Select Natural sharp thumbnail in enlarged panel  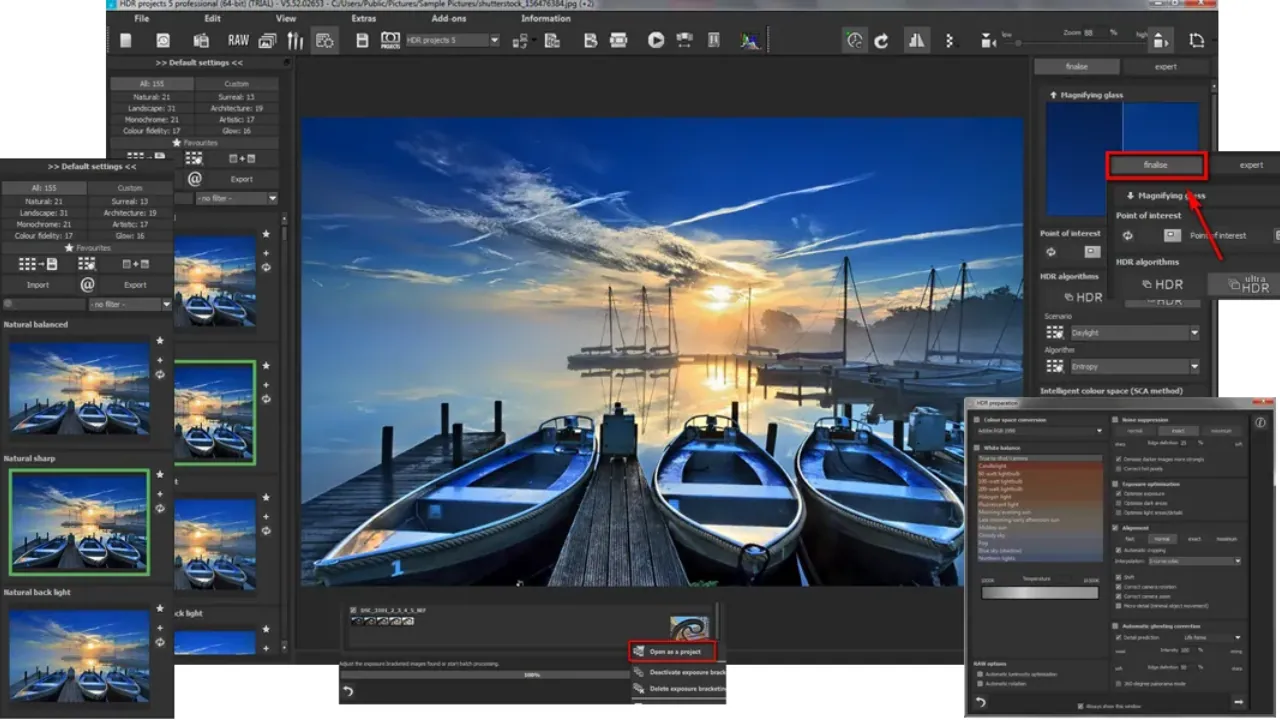(x=79, y=522)
